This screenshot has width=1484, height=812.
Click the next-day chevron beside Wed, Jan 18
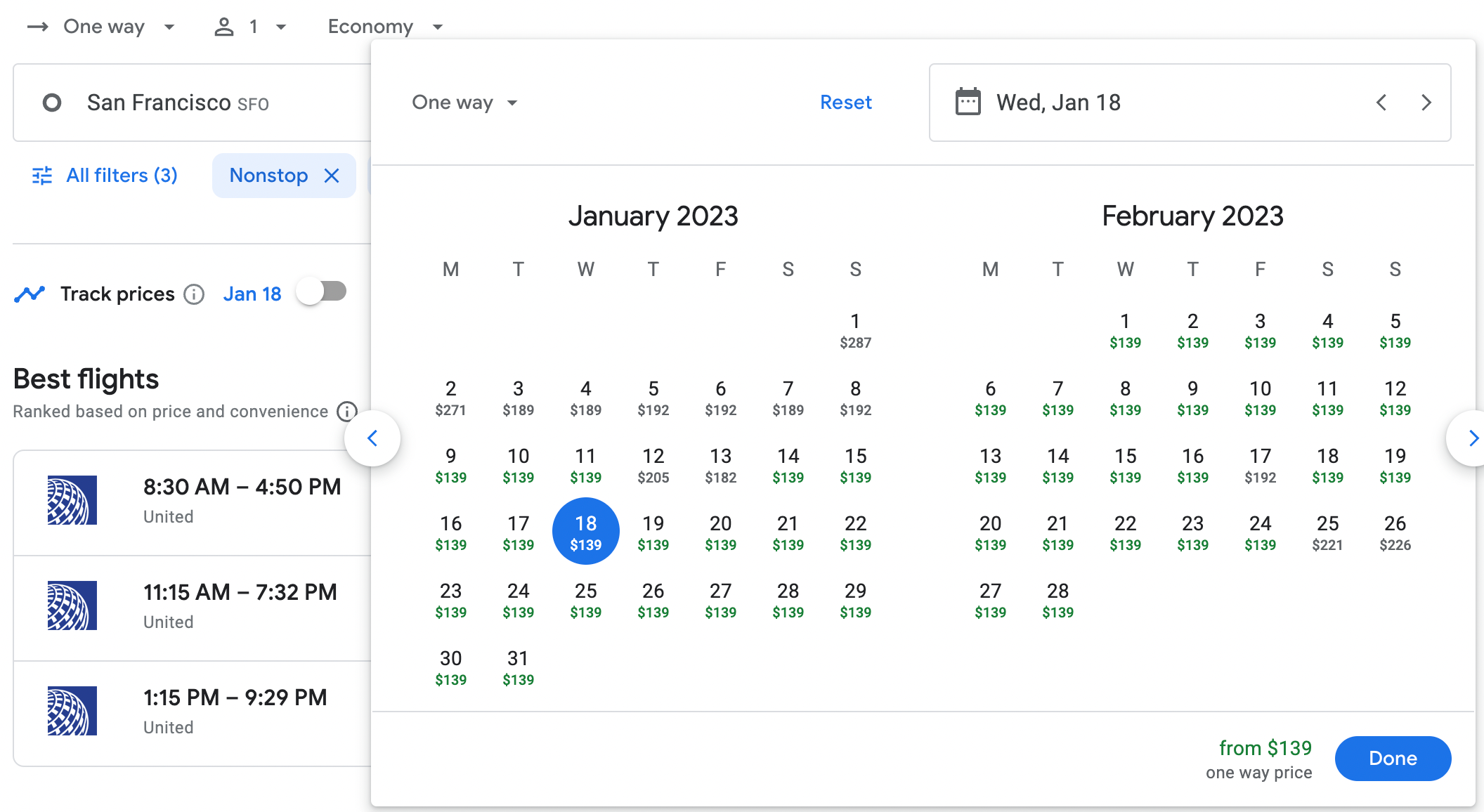pyautogui.click(x=1425, y=103)
